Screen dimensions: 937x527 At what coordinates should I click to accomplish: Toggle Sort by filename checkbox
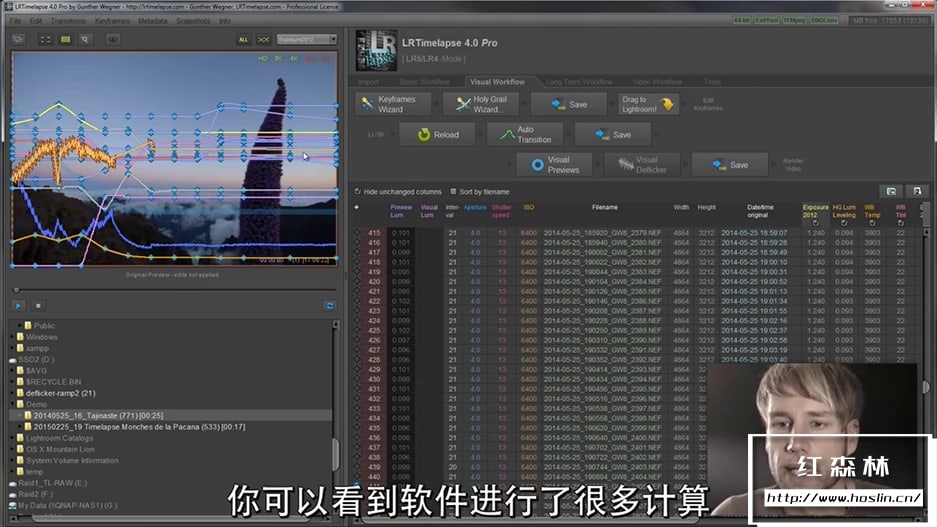click(x=453, y=192)
